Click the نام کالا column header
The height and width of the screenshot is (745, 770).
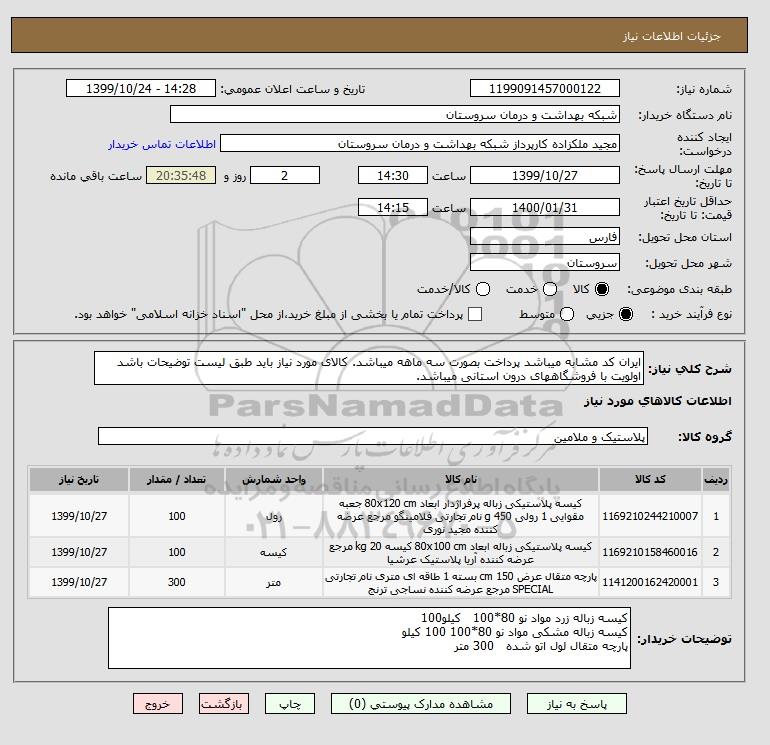[461, 479]
